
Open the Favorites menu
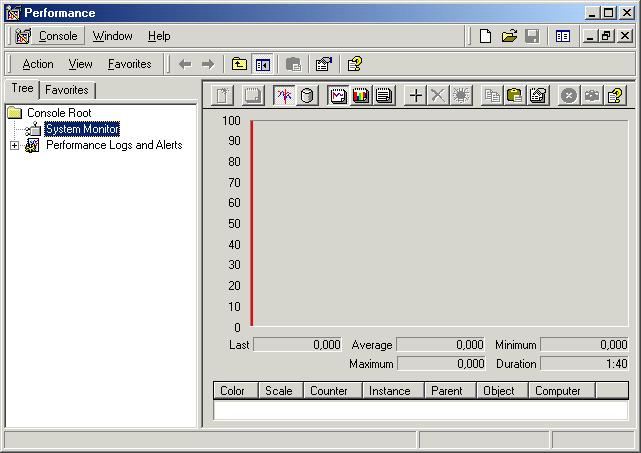click(x=129, y=64)
